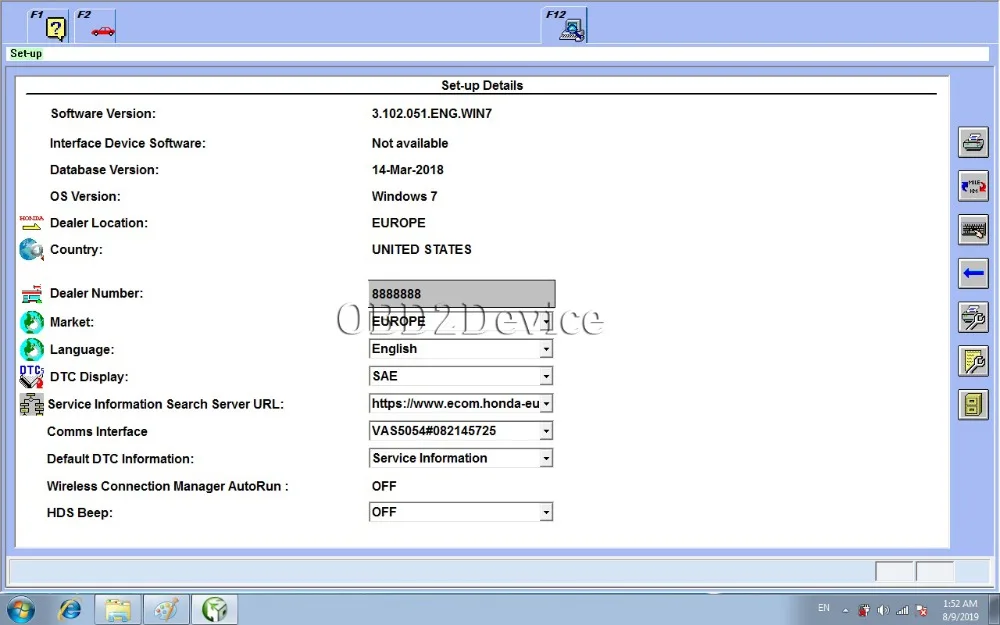Click the power plug tray icon
This screenshot has height=625, width=1000.
[864, 610]
